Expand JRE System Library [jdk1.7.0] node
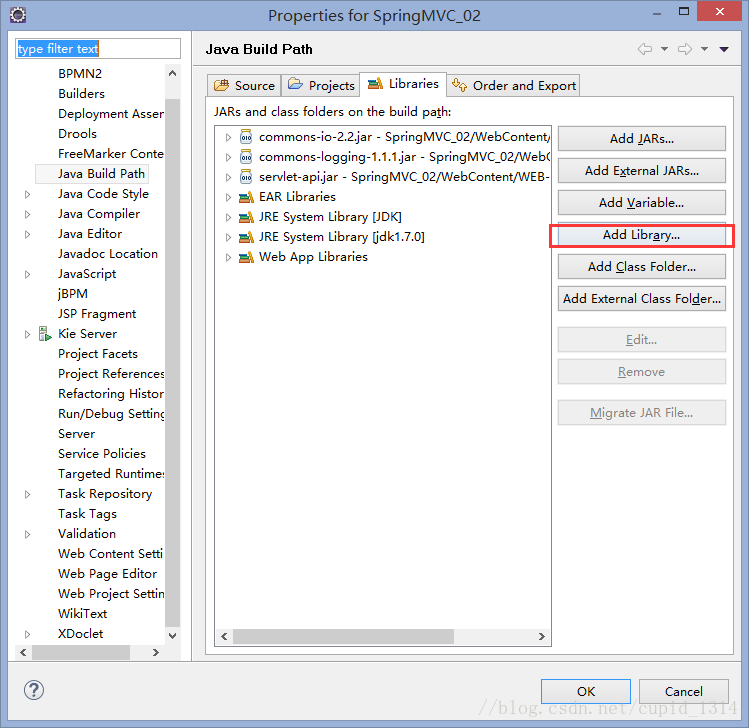The height and width of the screenshot is (728, 749). tap(228, 237)
